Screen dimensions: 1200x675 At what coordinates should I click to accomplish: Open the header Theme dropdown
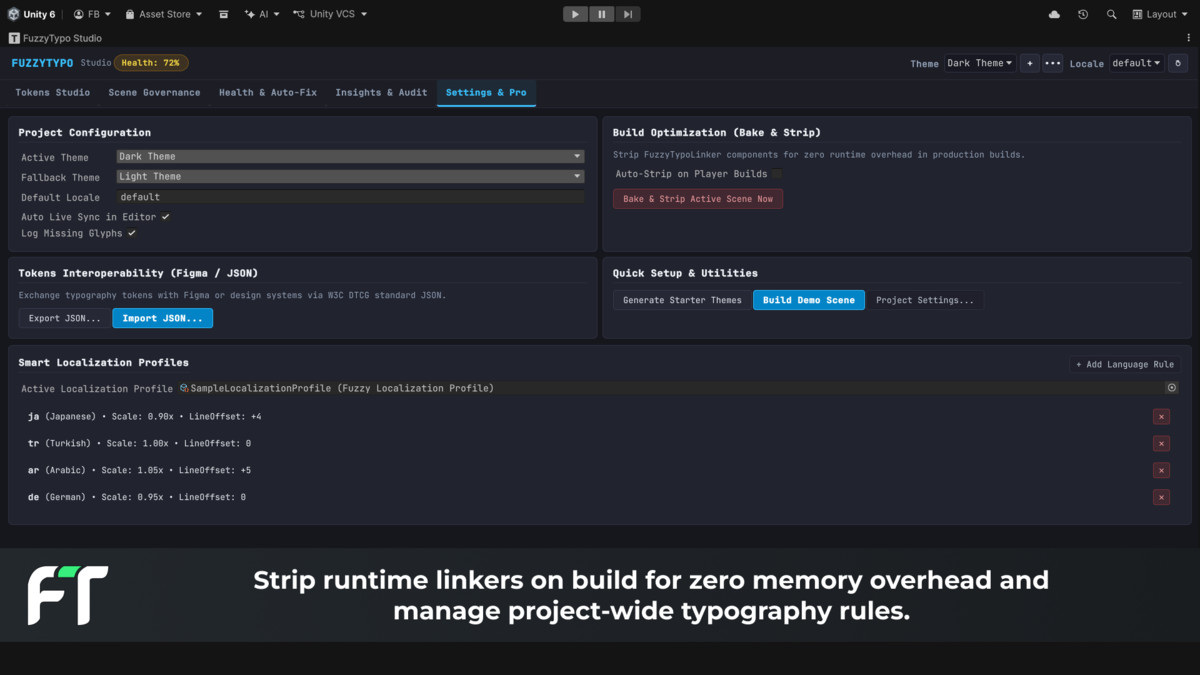[980, 63]
